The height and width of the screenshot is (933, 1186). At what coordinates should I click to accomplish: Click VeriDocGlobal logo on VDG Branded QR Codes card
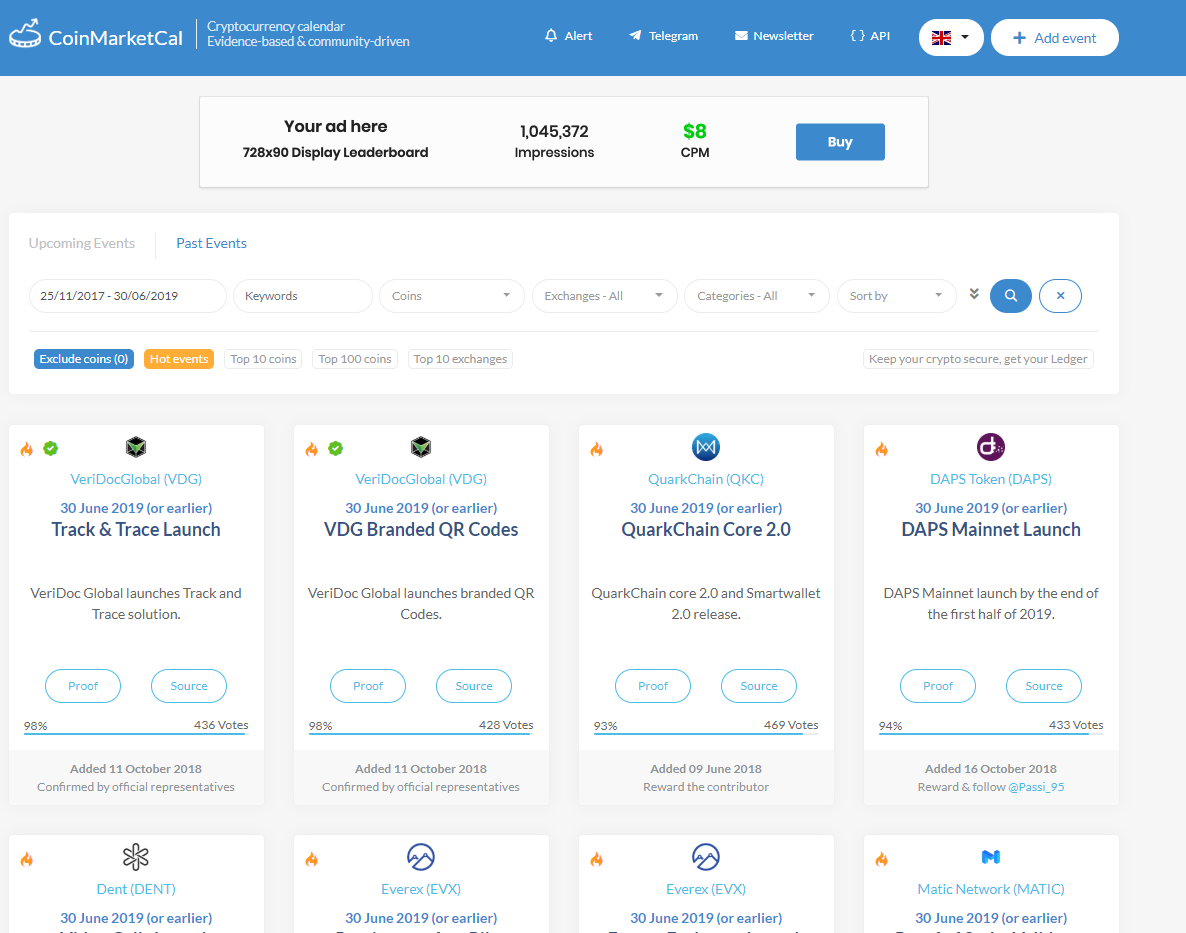[421, 447]
